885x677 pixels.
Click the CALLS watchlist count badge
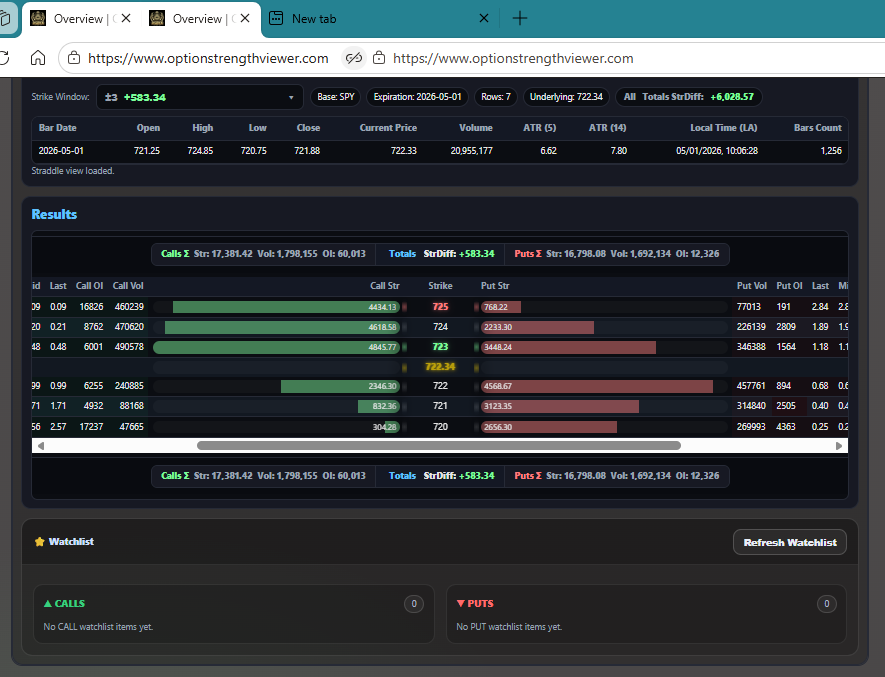click(x=414, y=604)
